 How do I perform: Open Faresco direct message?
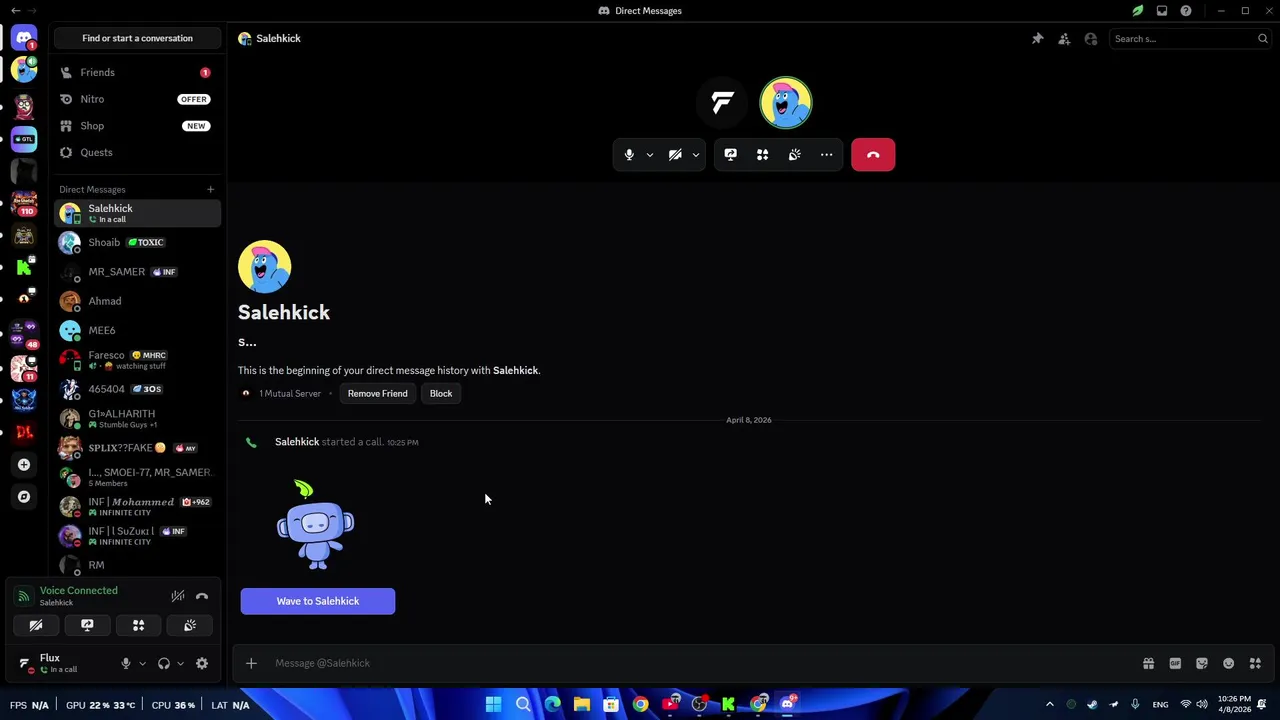click(138, 360)
